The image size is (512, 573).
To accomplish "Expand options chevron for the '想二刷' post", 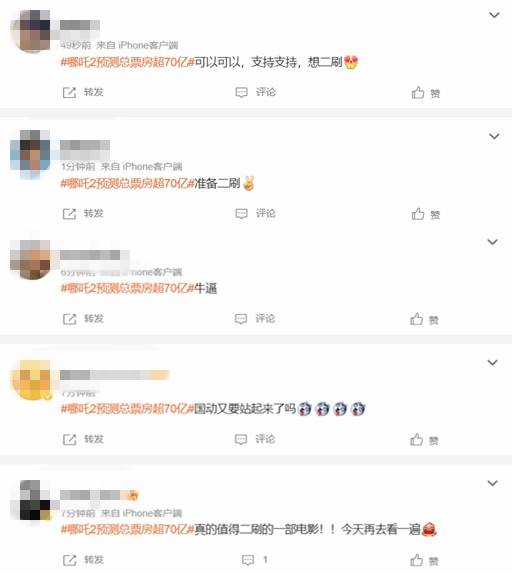I will [x=494, y=15].
